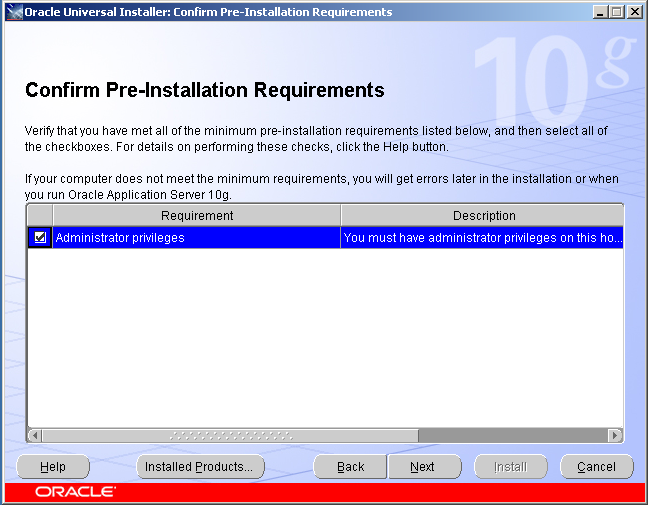
Task: Cancel the installation
Action: click(x=596, y=467)
